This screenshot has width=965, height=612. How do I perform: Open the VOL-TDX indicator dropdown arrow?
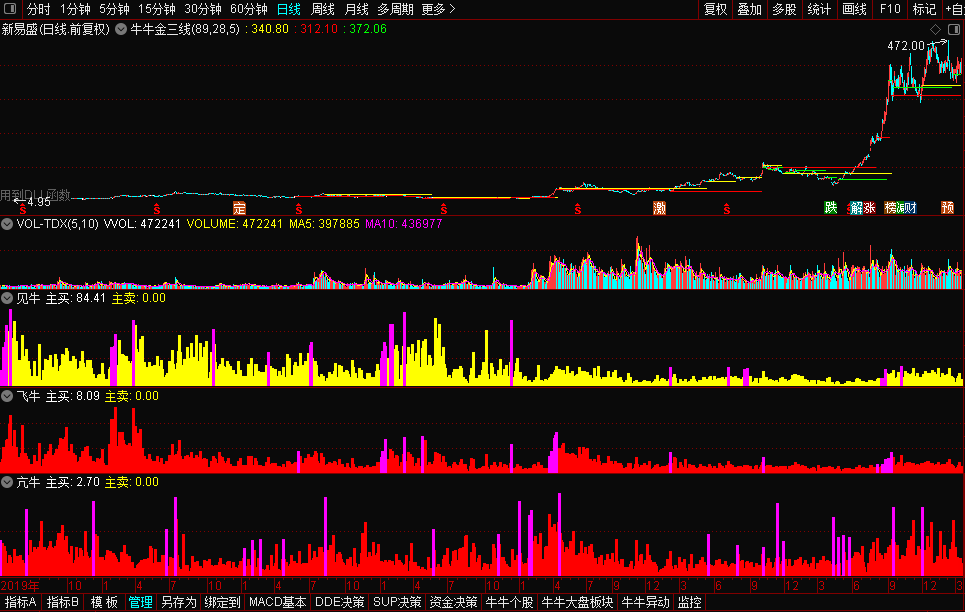(x=8, y=225)
